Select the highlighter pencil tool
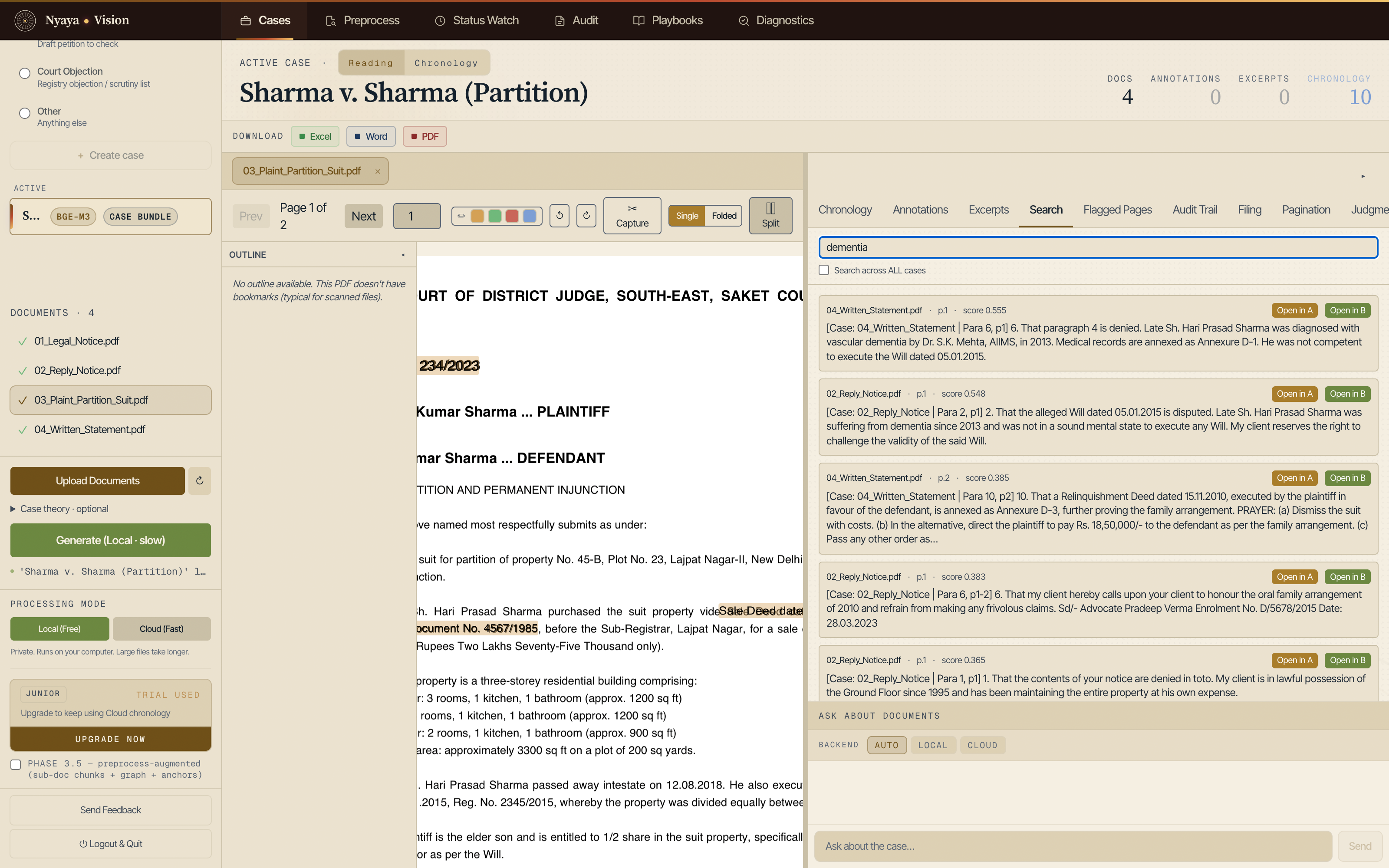Image resolution: width=1389 pixels, height=868 pixels. 461,216
